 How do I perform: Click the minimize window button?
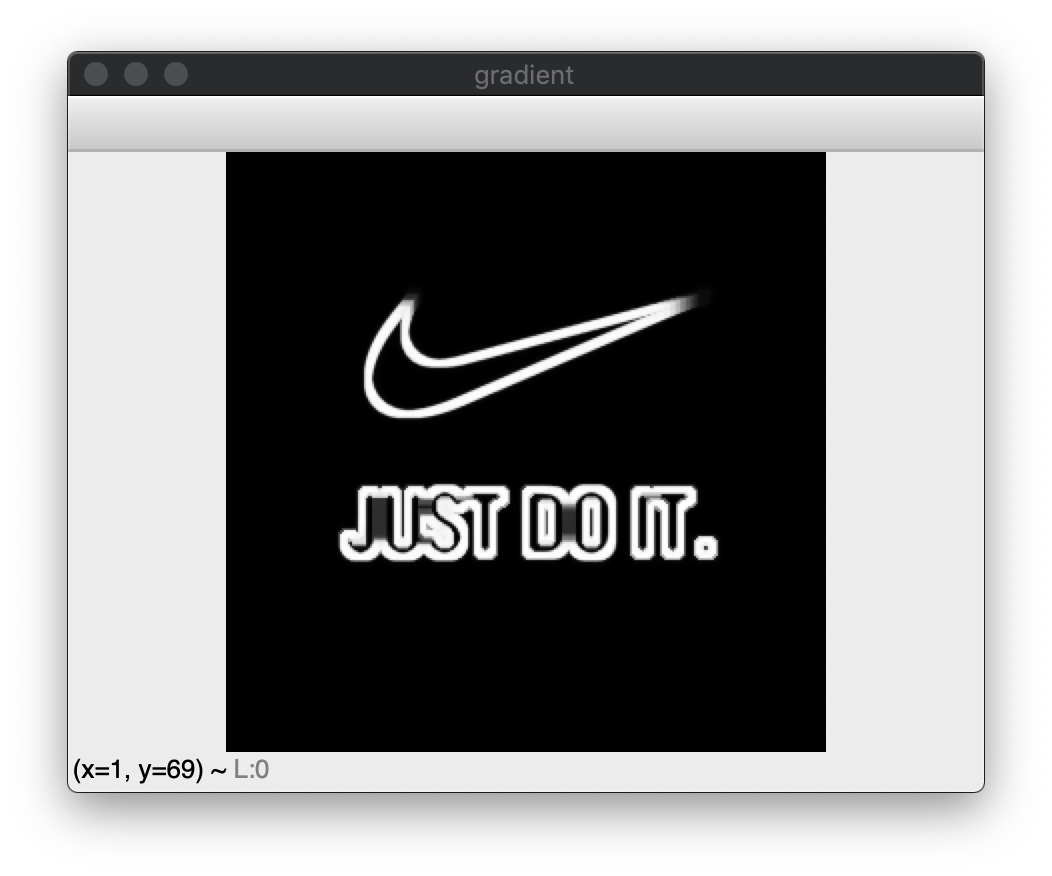click(x=136, y=74)
